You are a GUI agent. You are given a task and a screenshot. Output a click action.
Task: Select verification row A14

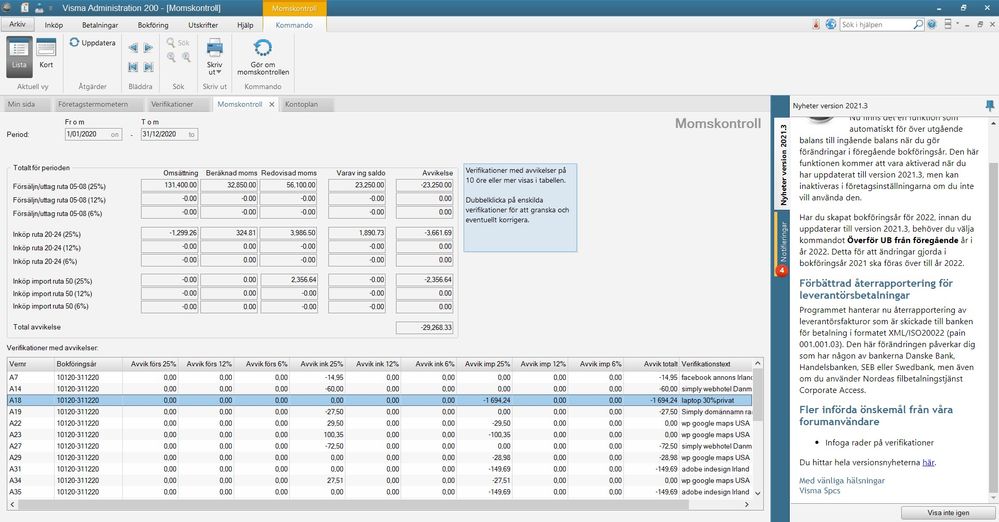[x=380, y=389]
